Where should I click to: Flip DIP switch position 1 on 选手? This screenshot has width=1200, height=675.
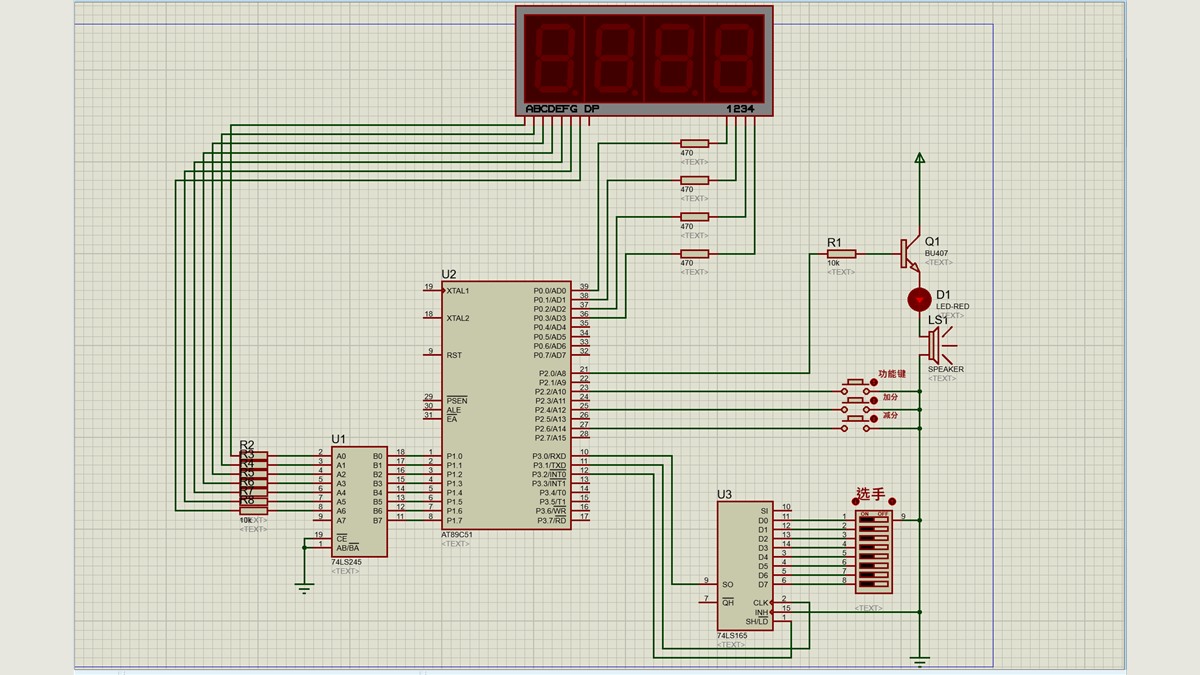point(872,520)
